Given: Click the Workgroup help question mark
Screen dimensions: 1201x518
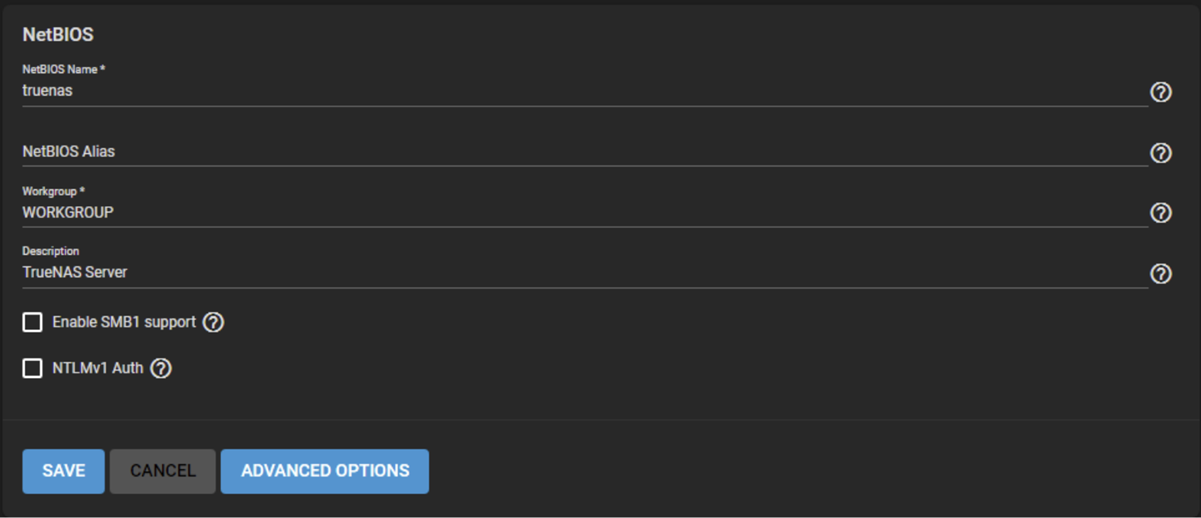Looking at the screenshot, I should (1160, 213).
